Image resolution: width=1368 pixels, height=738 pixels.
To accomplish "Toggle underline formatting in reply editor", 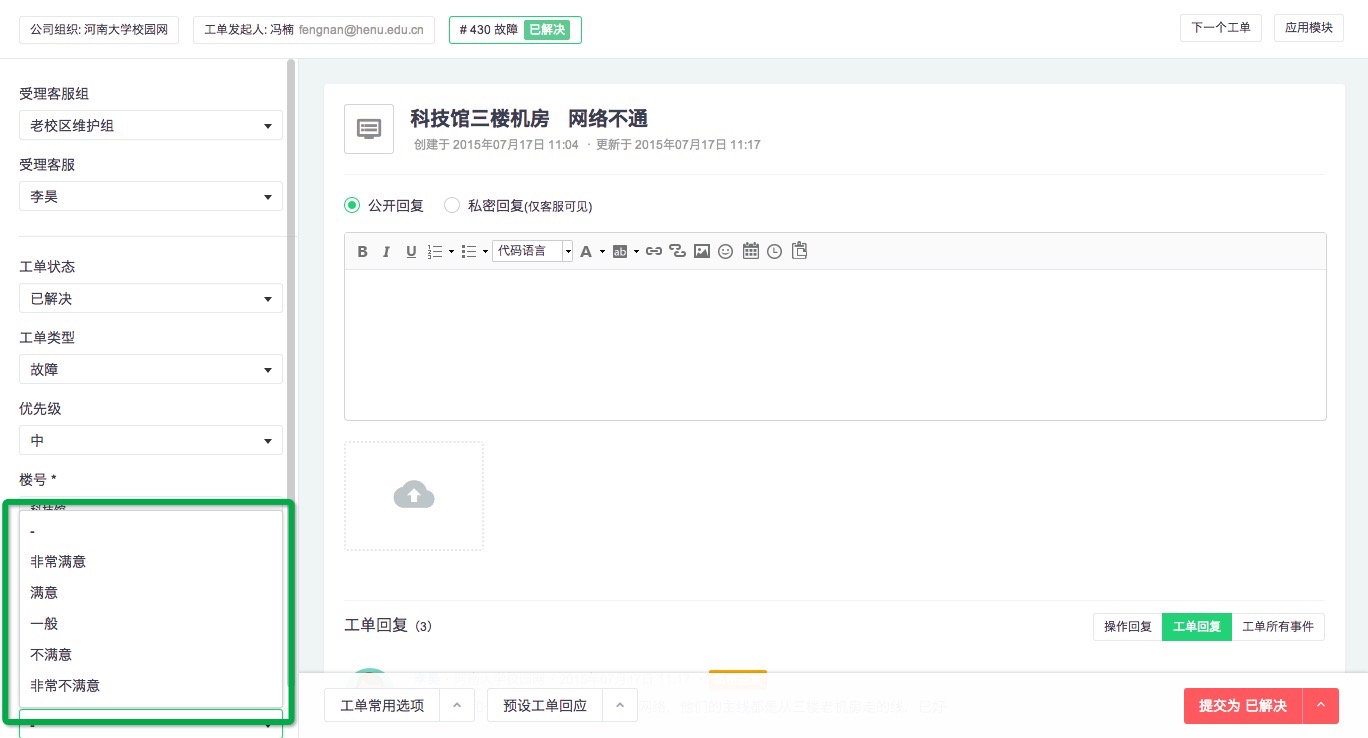I will point(411,251).
